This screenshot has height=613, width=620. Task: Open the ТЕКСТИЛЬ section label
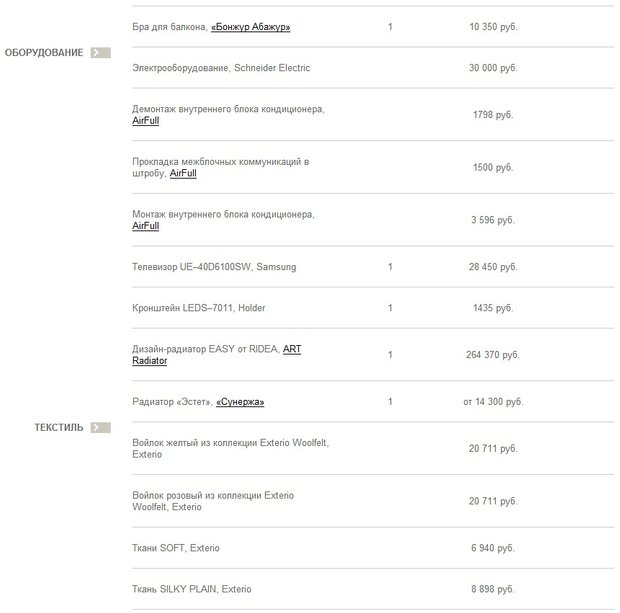(59, 427)
